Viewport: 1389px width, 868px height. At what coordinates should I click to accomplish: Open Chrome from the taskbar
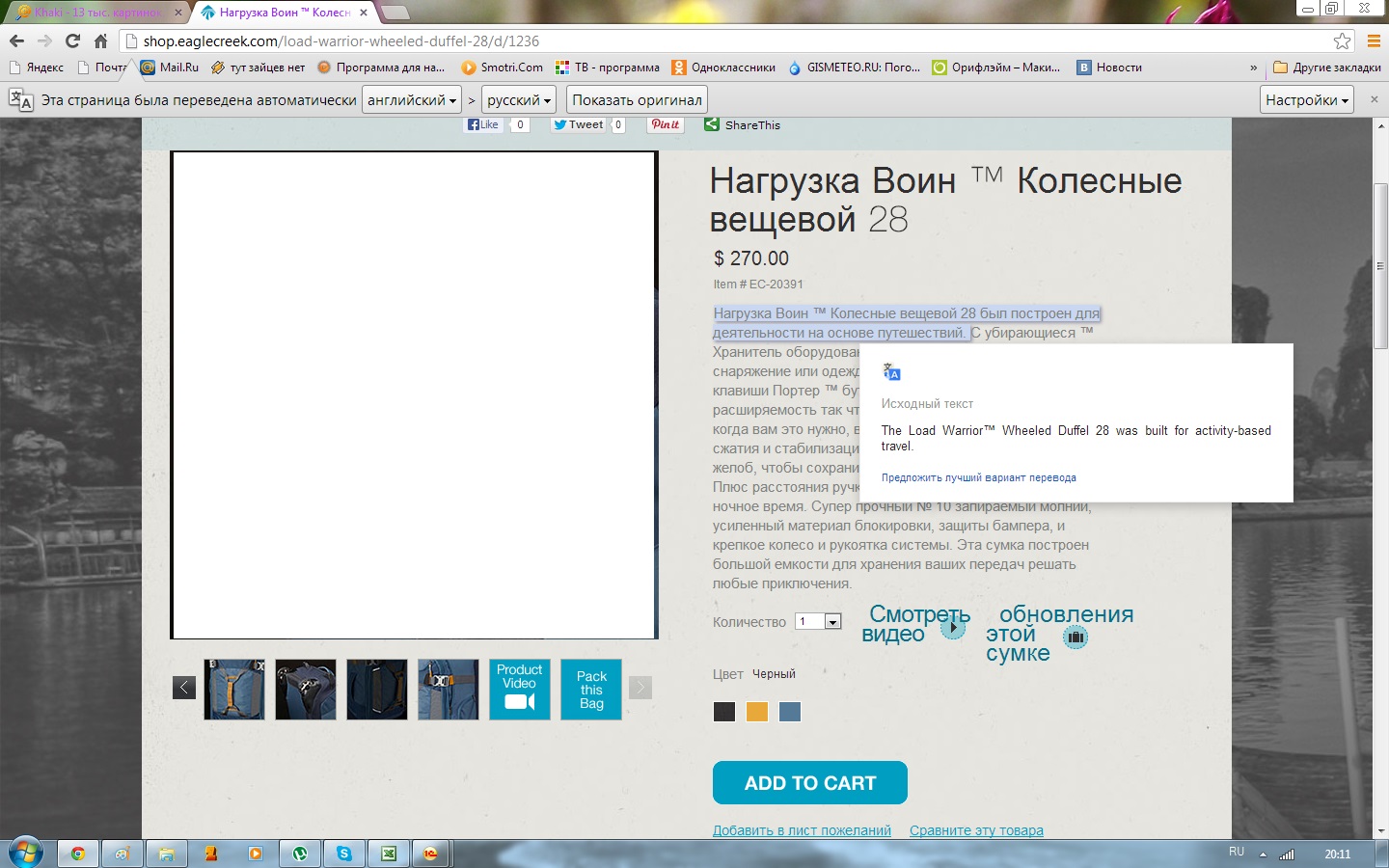pyautogui.click(x=78, y=854)
